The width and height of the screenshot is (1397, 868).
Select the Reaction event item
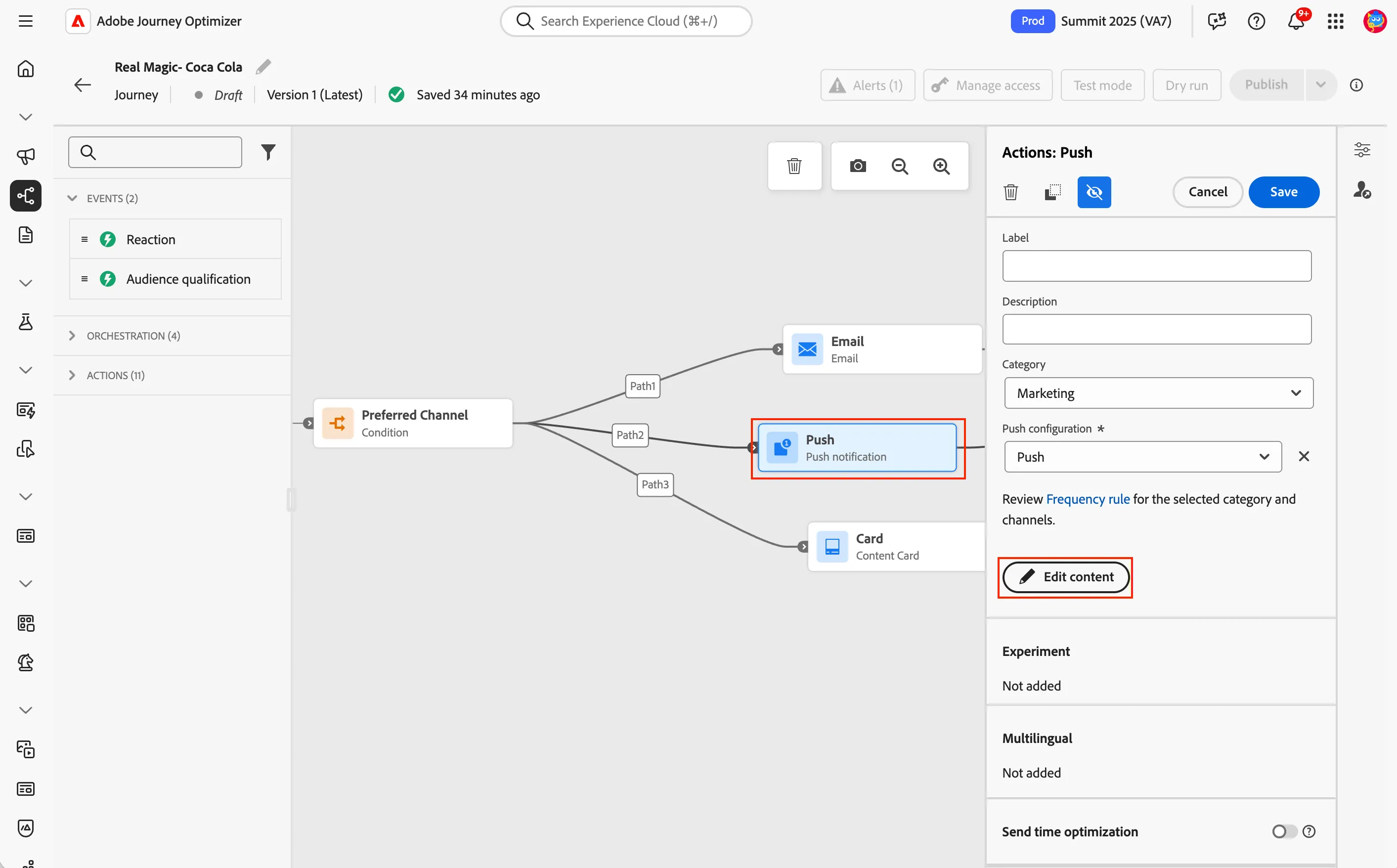pos(175,239)
